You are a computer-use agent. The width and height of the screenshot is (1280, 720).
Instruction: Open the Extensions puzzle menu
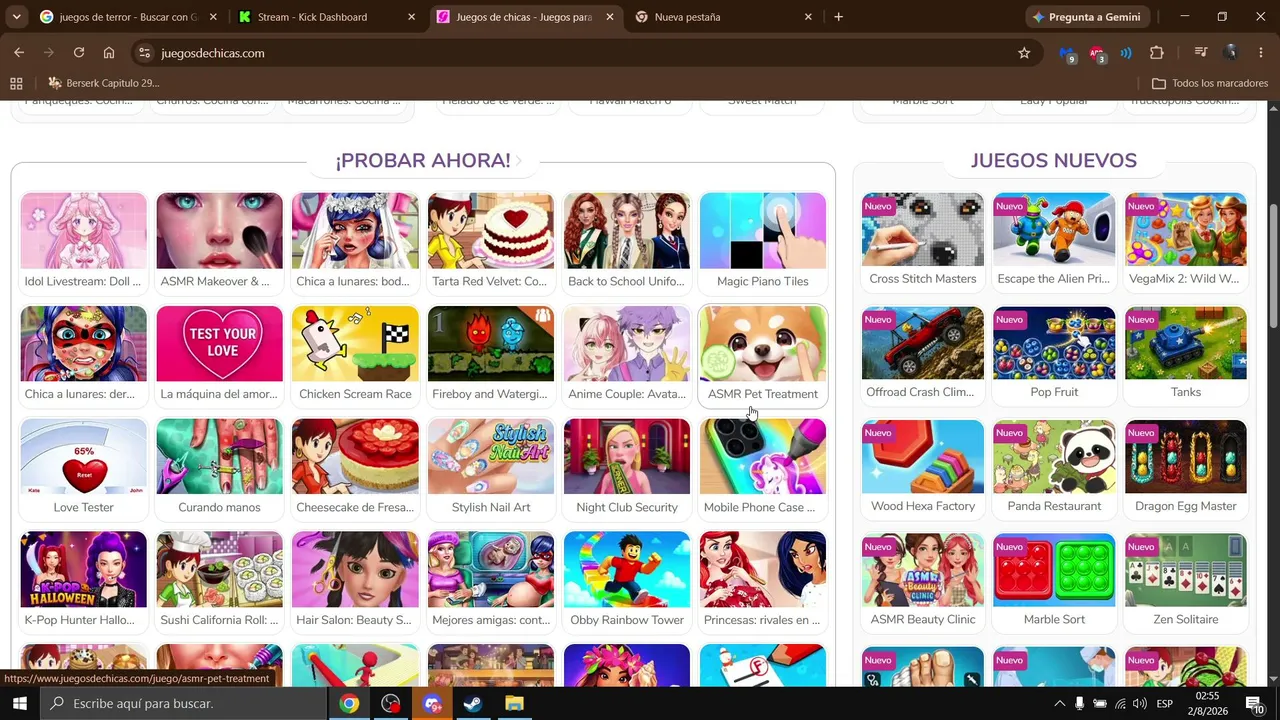click(1157, 53)
